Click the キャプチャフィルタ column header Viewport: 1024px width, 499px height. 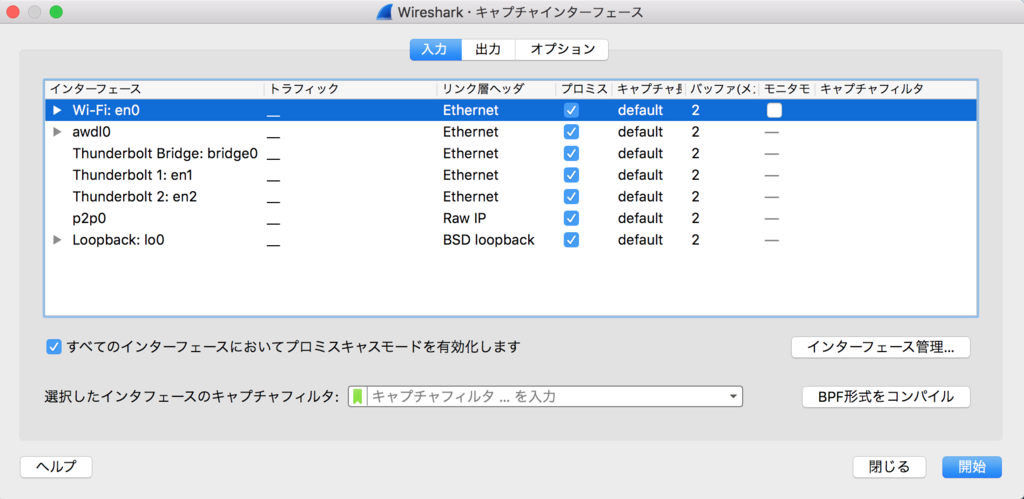[x=895, y=89]
